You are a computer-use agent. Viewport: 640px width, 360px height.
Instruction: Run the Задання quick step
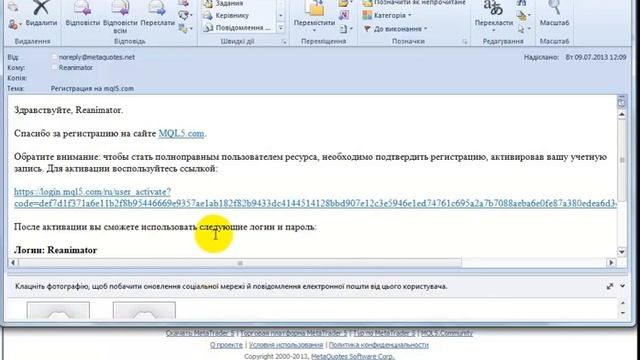tap(229, 4)
